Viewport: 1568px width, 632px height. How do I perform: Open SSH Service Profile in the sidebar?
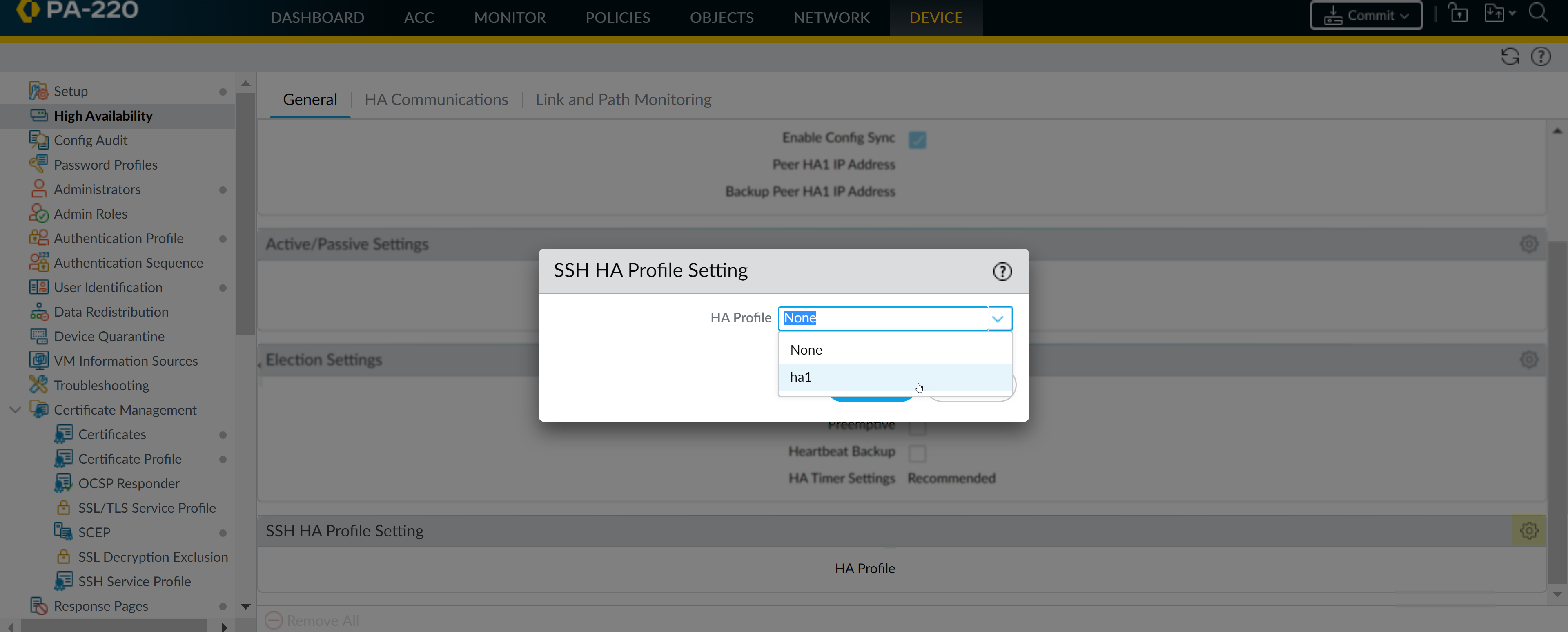134,581
